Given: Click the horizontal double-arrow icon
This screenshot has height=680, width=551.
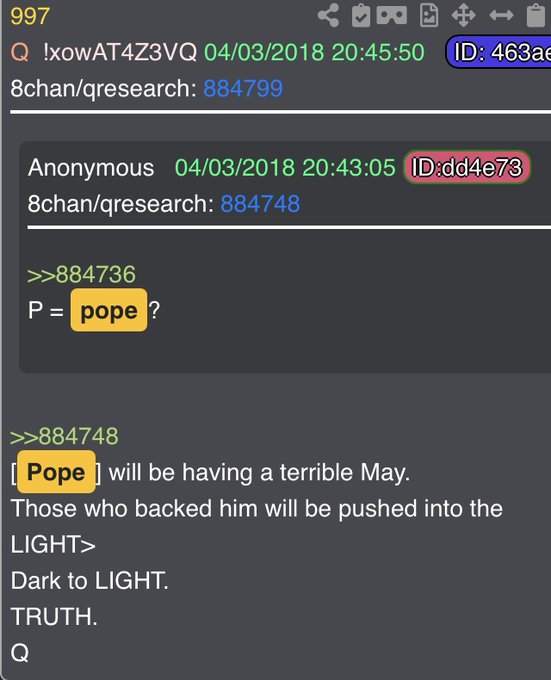Looking at the screenshot, I should [501, 16].
